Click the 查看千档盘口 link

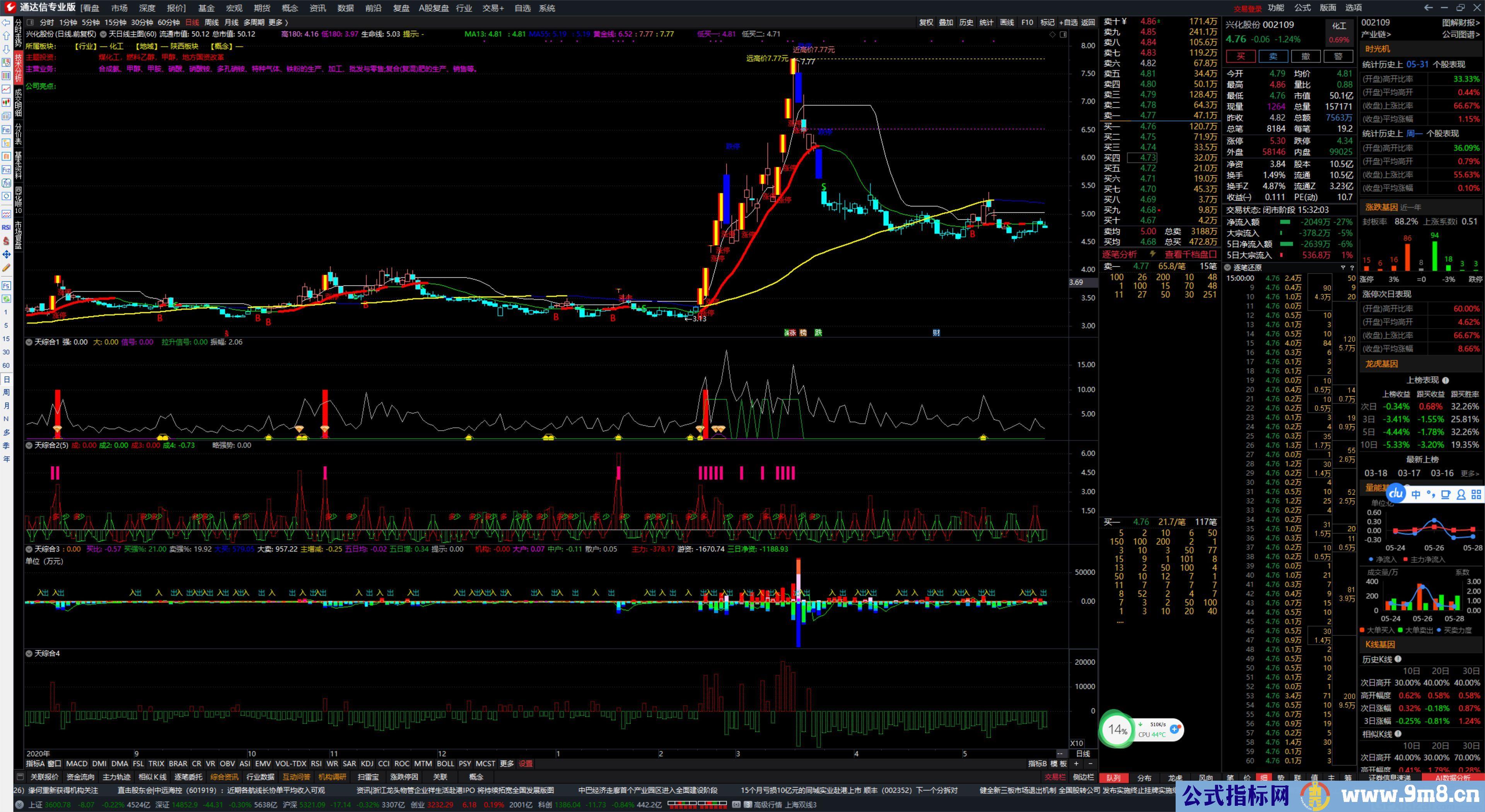[x=1190, y=254]
